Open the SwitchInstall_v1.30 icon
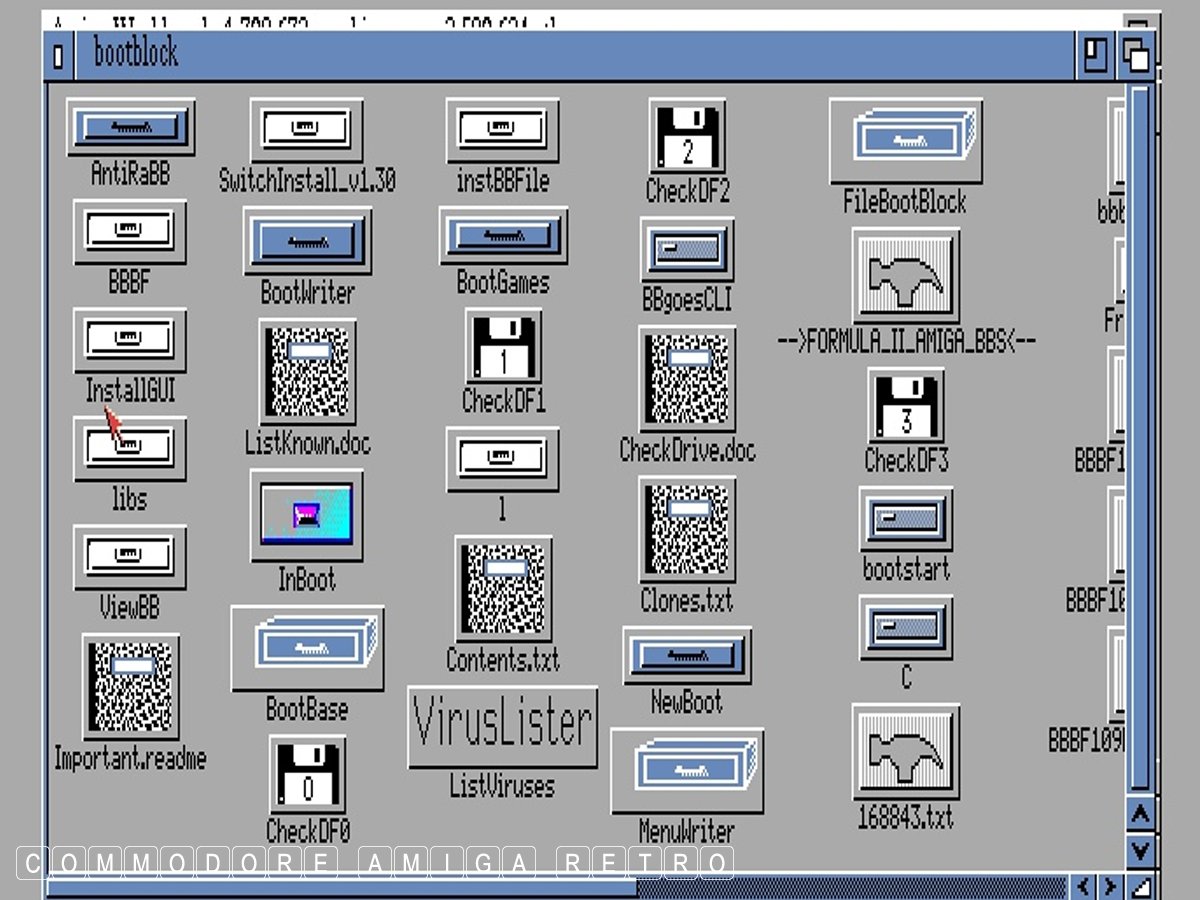The width and height of the screenshot is (1200, 900). [x=306, y=130]
